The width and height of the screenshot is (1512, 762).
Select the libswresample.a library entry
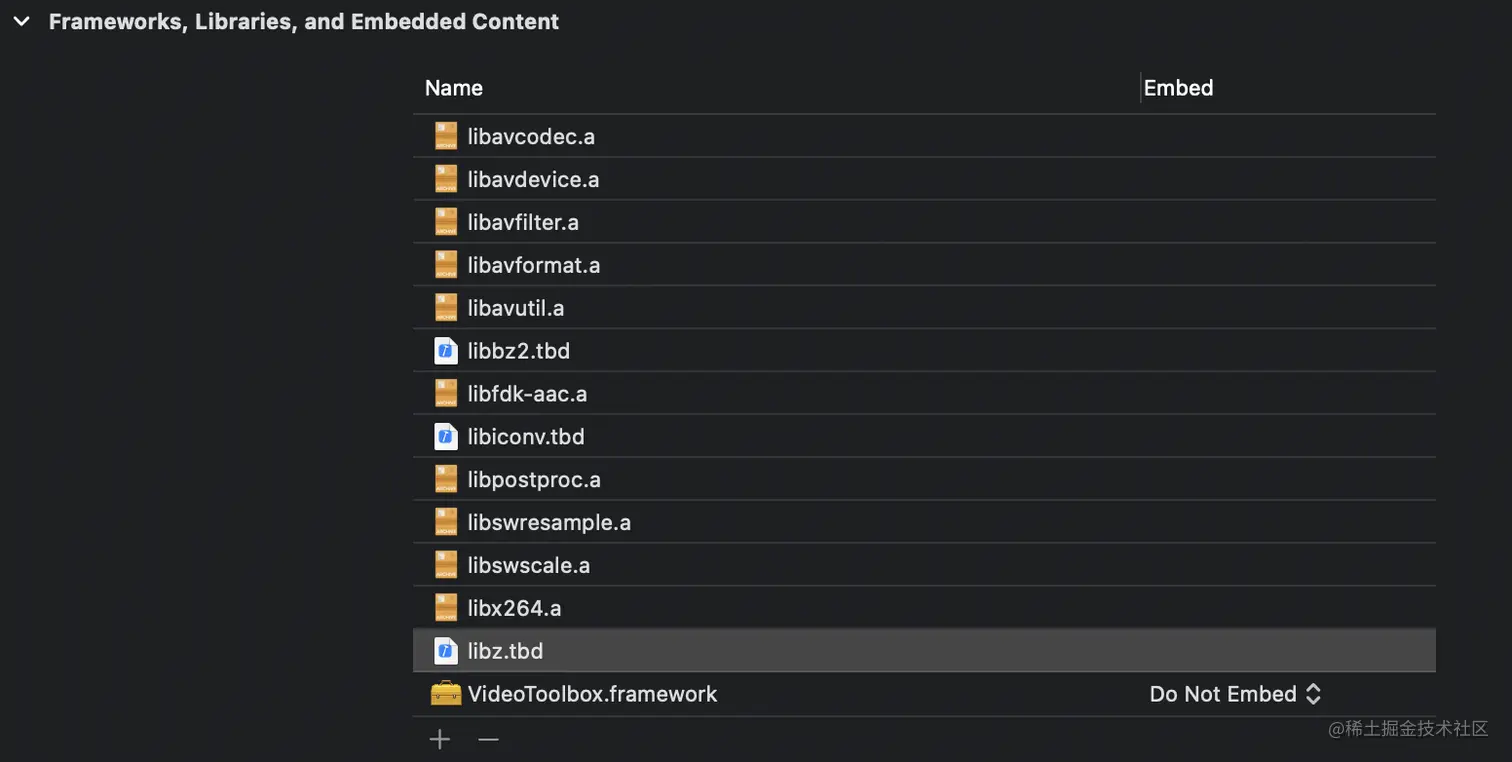[549, 523]
